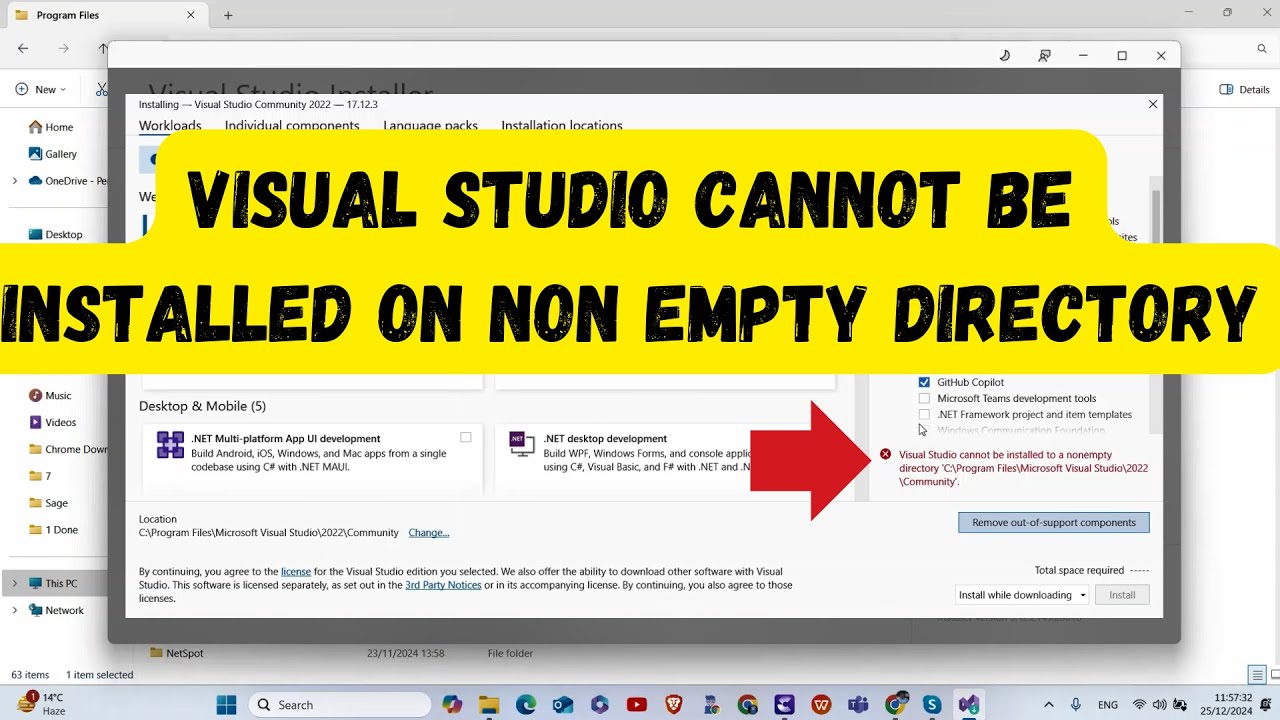Viewport: 1280px width, 720px height.
Task: Switch Explorer to details view icon
Action: pyautogui.click(x=1258, y=675)
